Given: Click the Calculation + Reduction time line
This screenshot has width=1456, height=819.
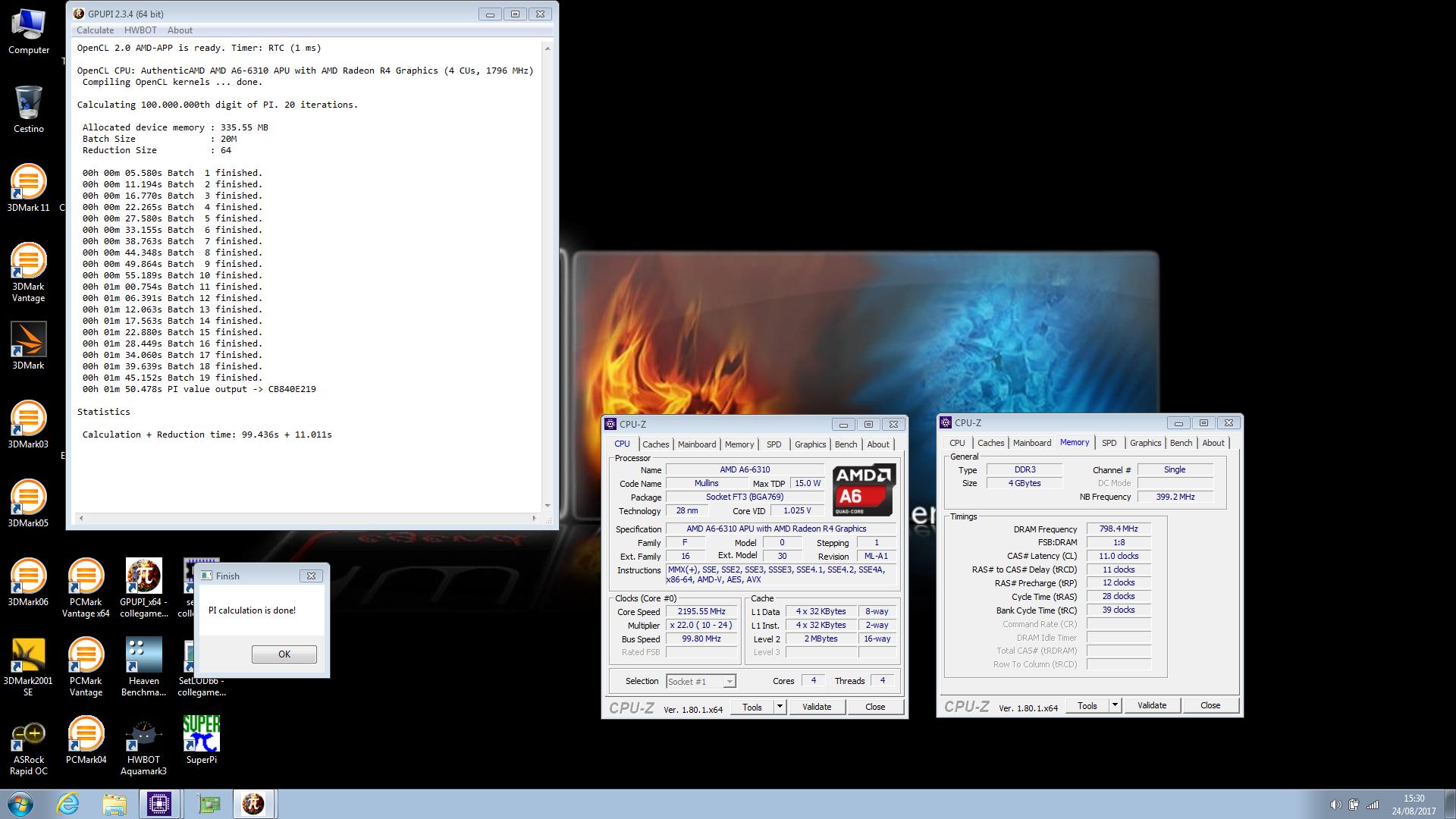Looking at the screenshot, I should click(207, 435).
